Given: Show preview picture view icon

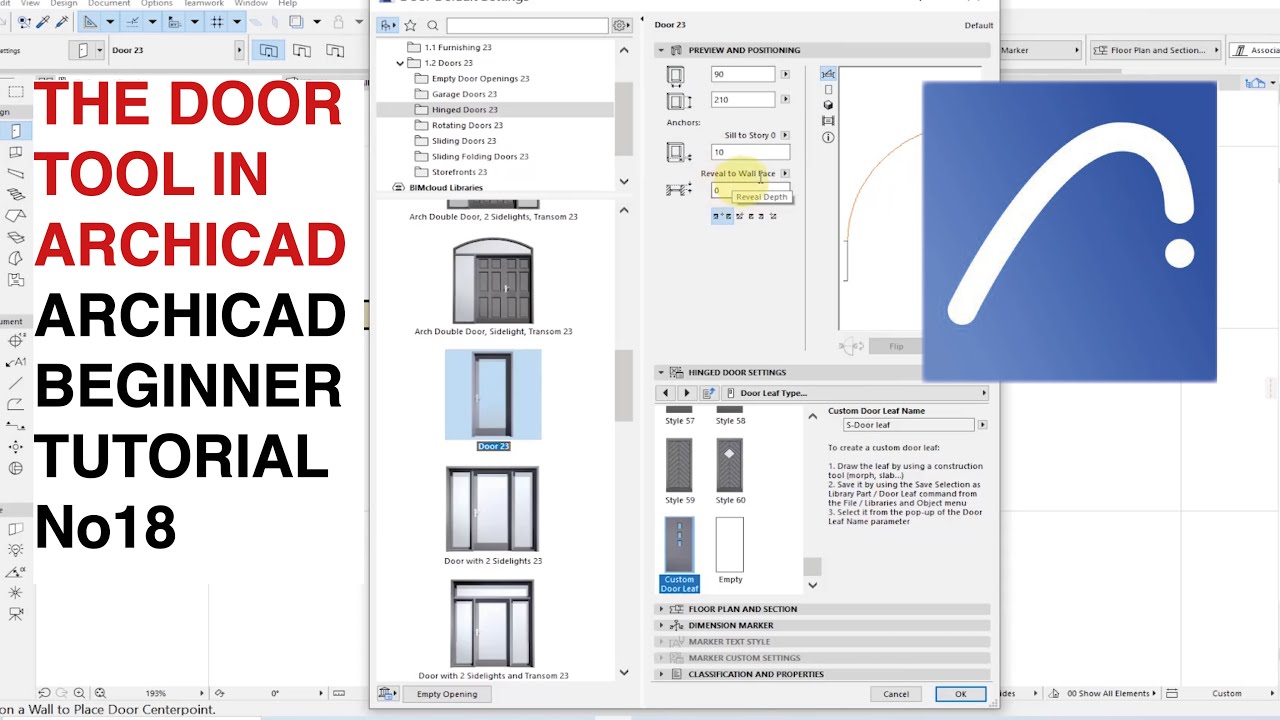Looking at the screenshot, I should click(x=828, y=121).
